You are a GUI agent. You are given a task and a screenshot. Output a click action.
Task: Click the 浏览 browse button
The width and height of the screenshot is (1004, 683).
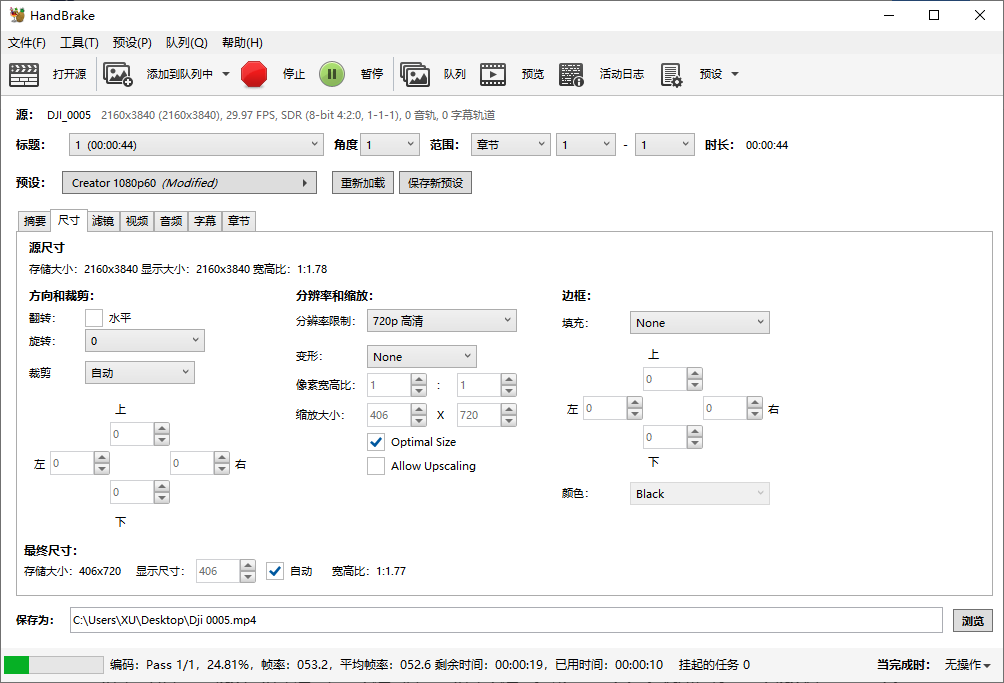tap(972, 620)
